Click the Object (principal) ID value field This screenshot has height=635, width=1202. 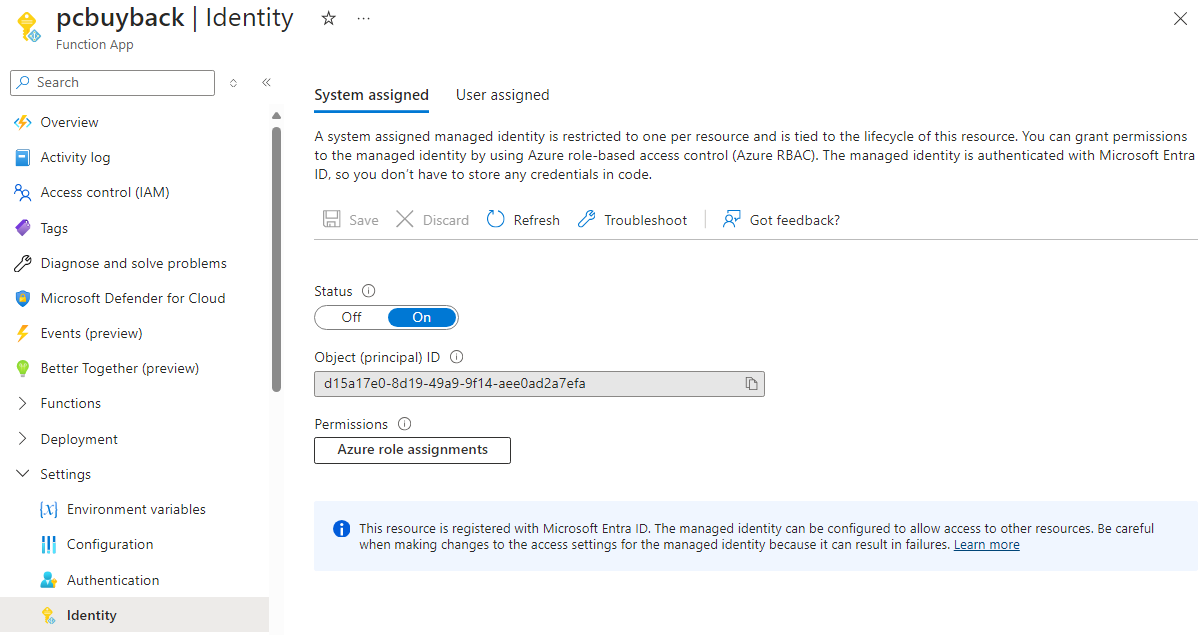[539, 384]
